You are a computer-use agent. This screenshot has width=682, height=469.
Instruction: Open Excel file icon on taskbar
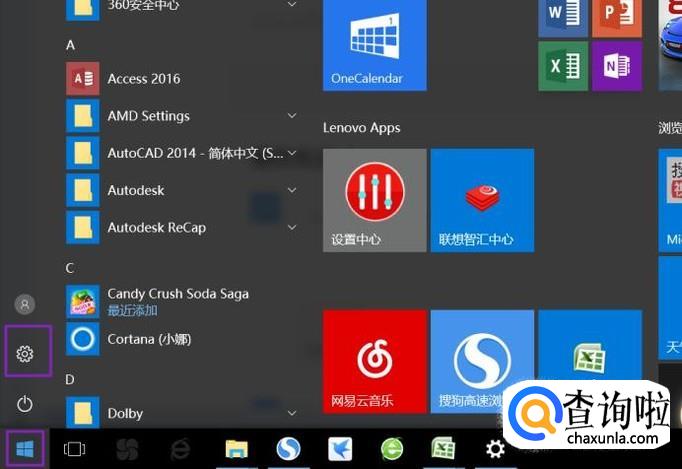click(443, 449)
